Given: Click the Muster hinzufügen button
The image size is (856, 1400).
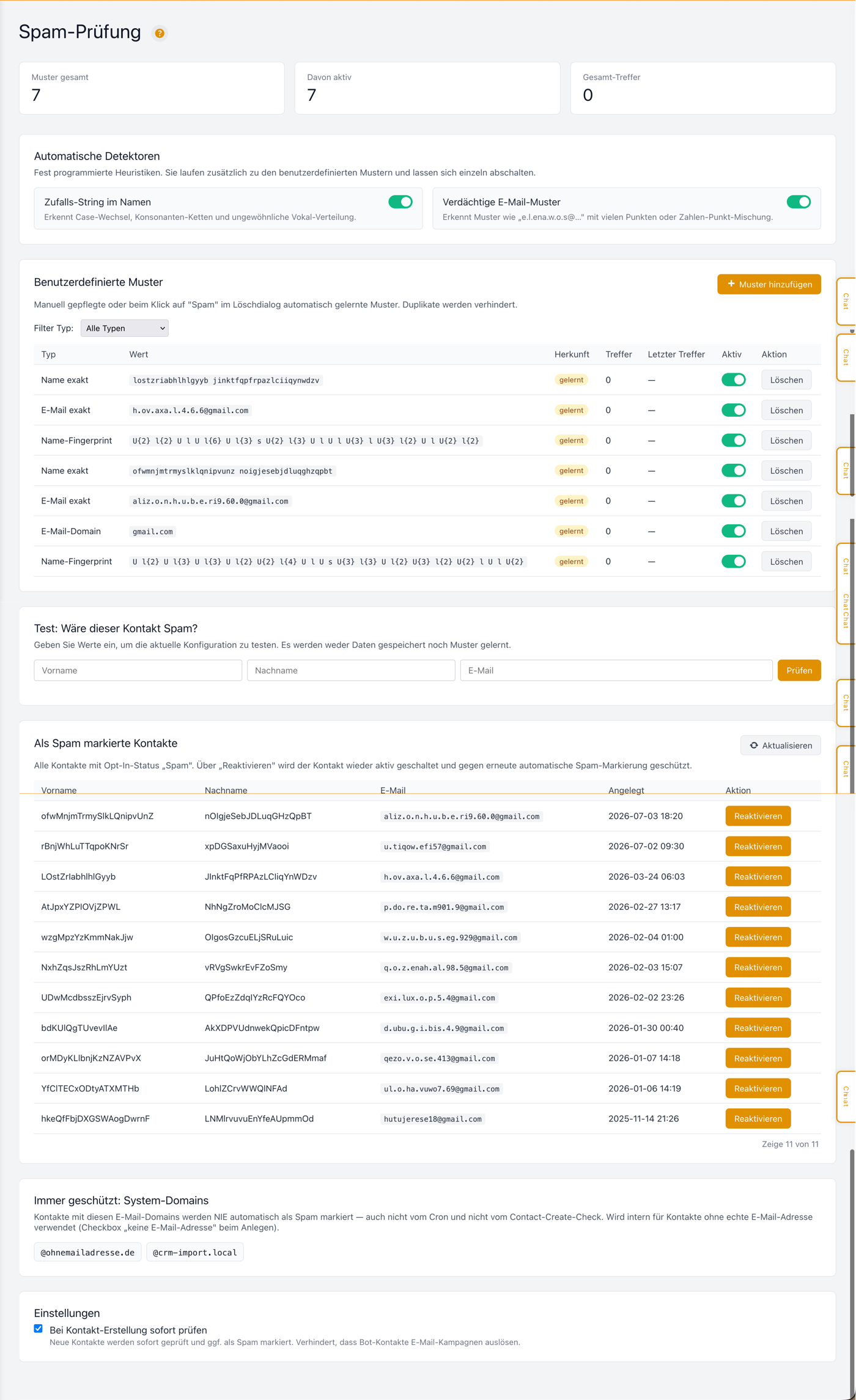Looking at the screenshot, I should 769,284.
